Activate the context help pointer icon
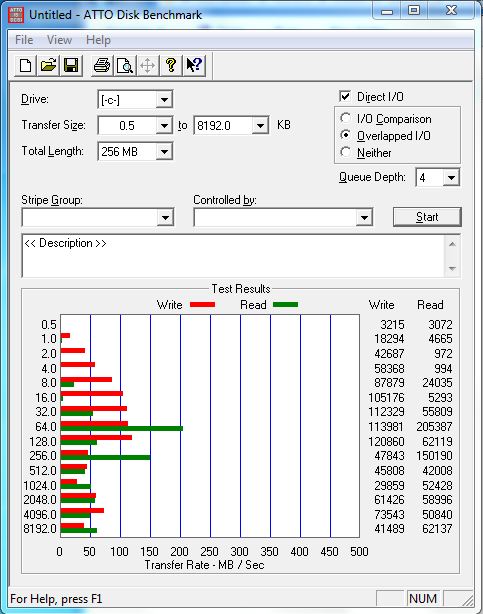Image resolution: width=483 pixels, height=614 pixels. pyautogui.click(x=194, y=65)
